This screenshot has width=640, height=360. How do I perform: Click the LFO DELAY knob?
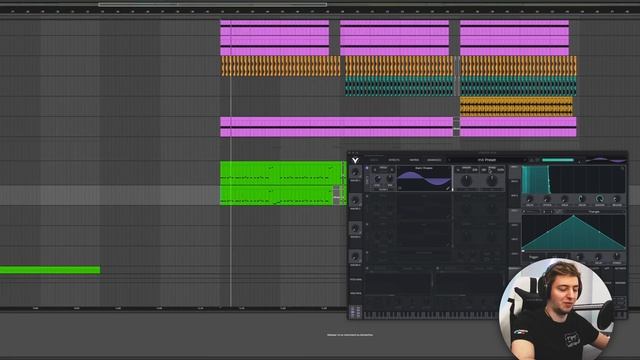[598, 257]
